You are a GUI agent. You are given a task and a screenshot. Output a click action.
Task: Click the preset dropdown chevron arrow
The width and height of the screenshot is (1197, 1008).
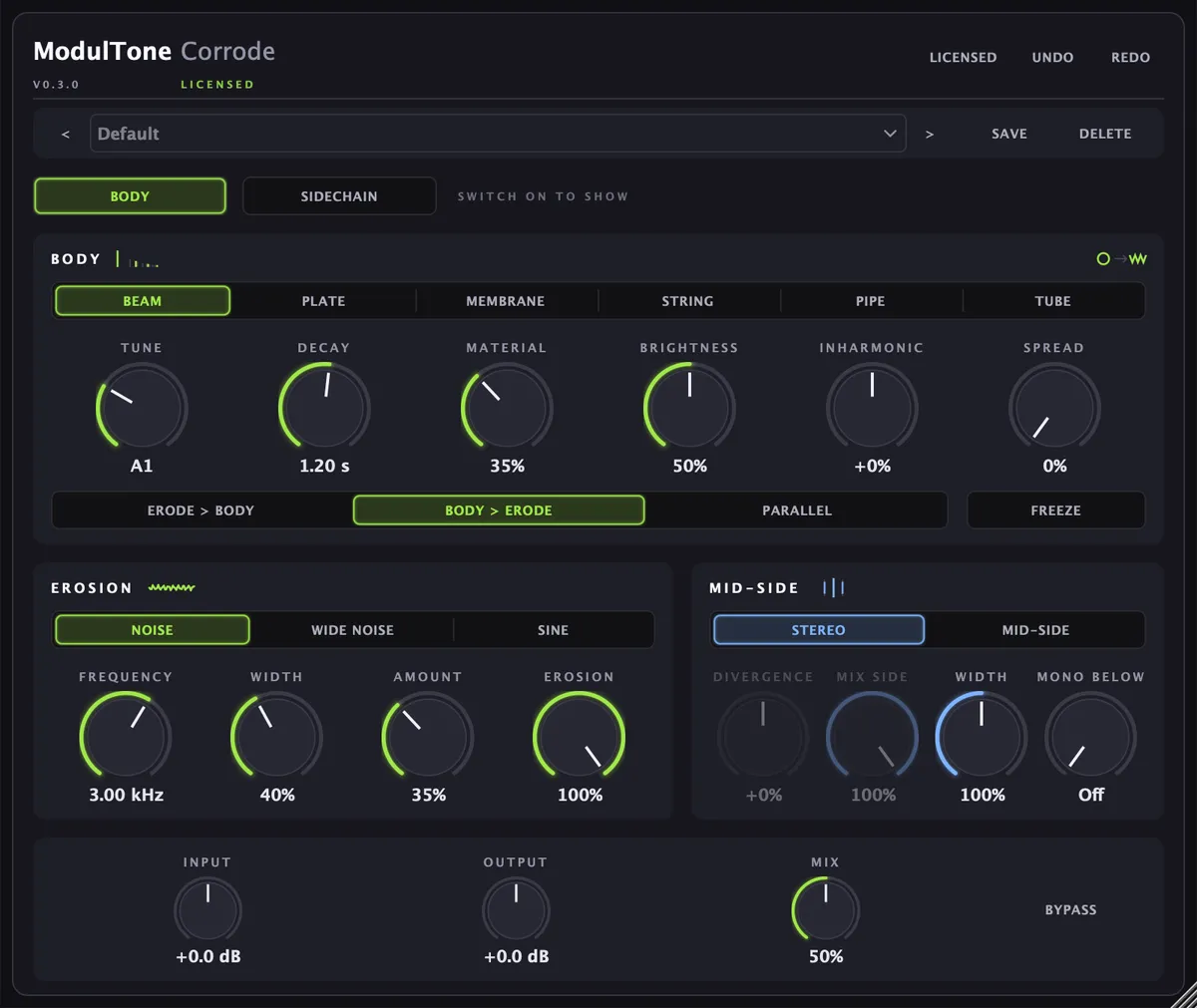tap(890, 134)
